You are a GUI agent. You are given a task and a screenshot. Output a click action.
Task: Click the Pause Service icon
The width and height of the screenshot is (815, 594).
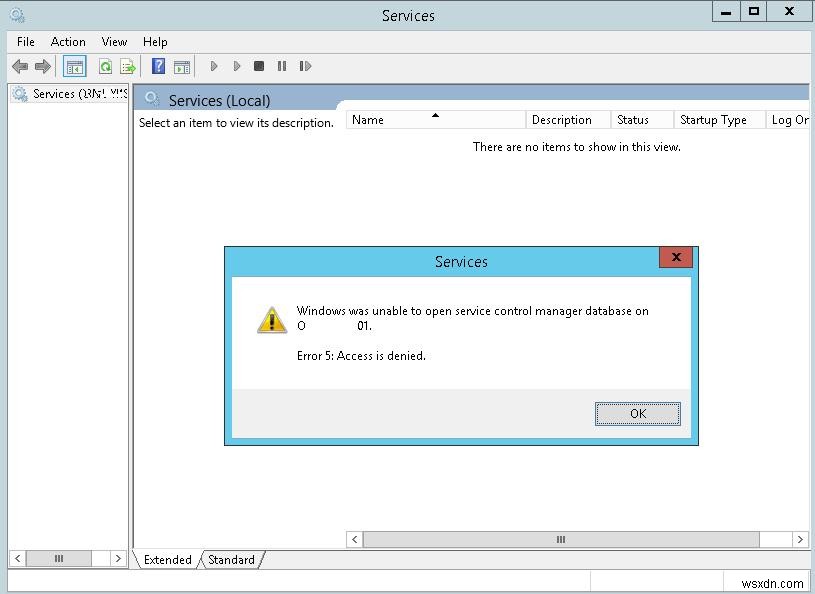point(282,66)
